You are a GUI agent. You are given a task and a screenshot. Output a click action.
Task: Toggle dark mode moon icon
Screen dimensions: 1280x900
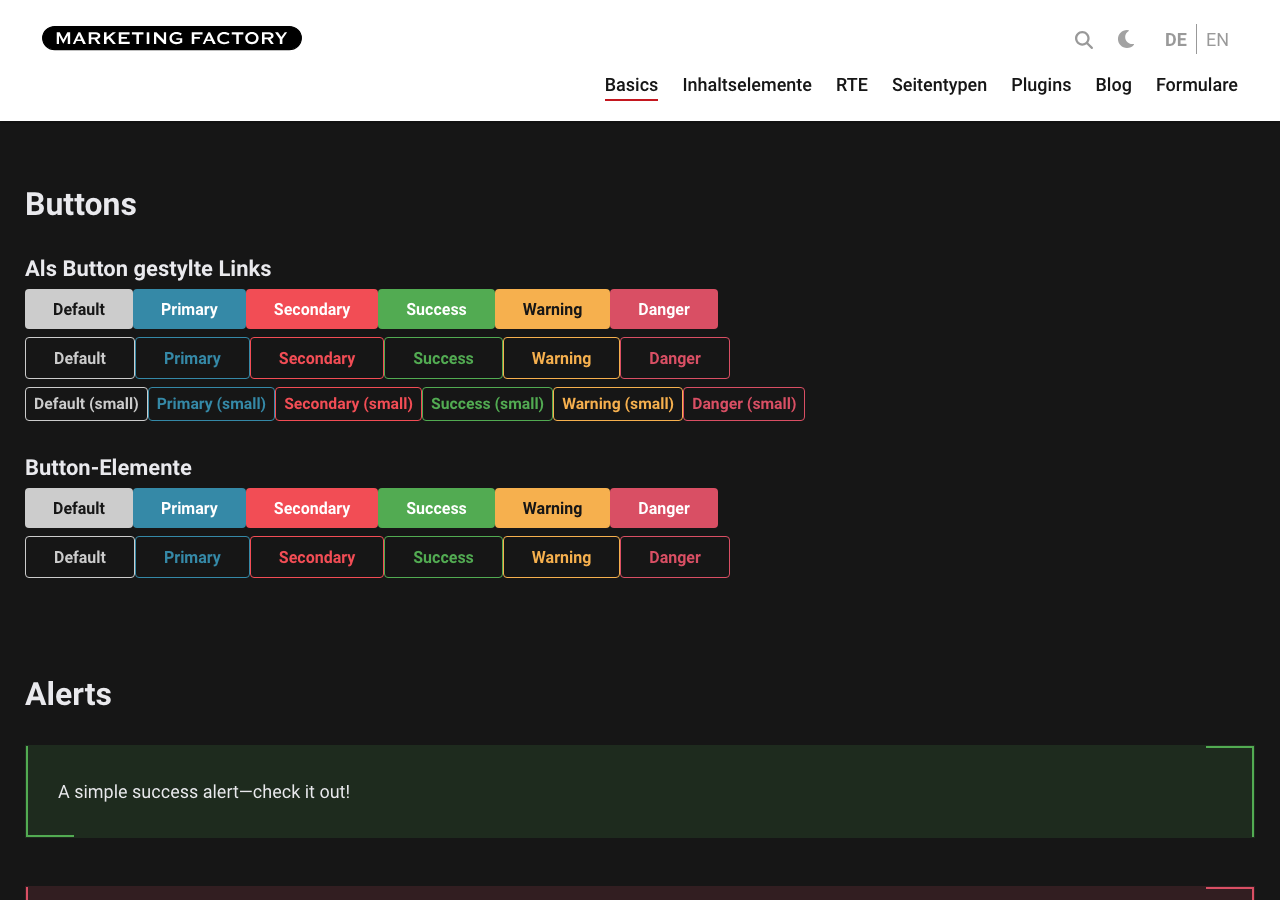[x=1126, y=39]
